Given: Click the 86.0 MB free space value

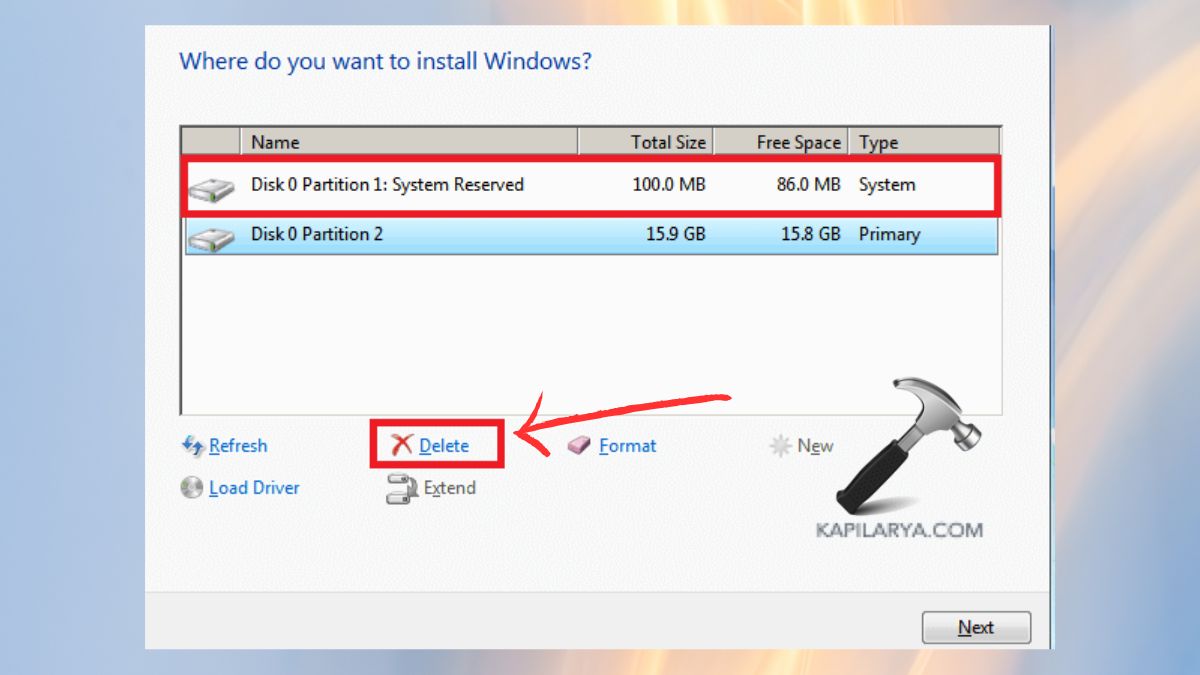Looking at the screenshot, I should pyautogui.click(x=808, y=185).
